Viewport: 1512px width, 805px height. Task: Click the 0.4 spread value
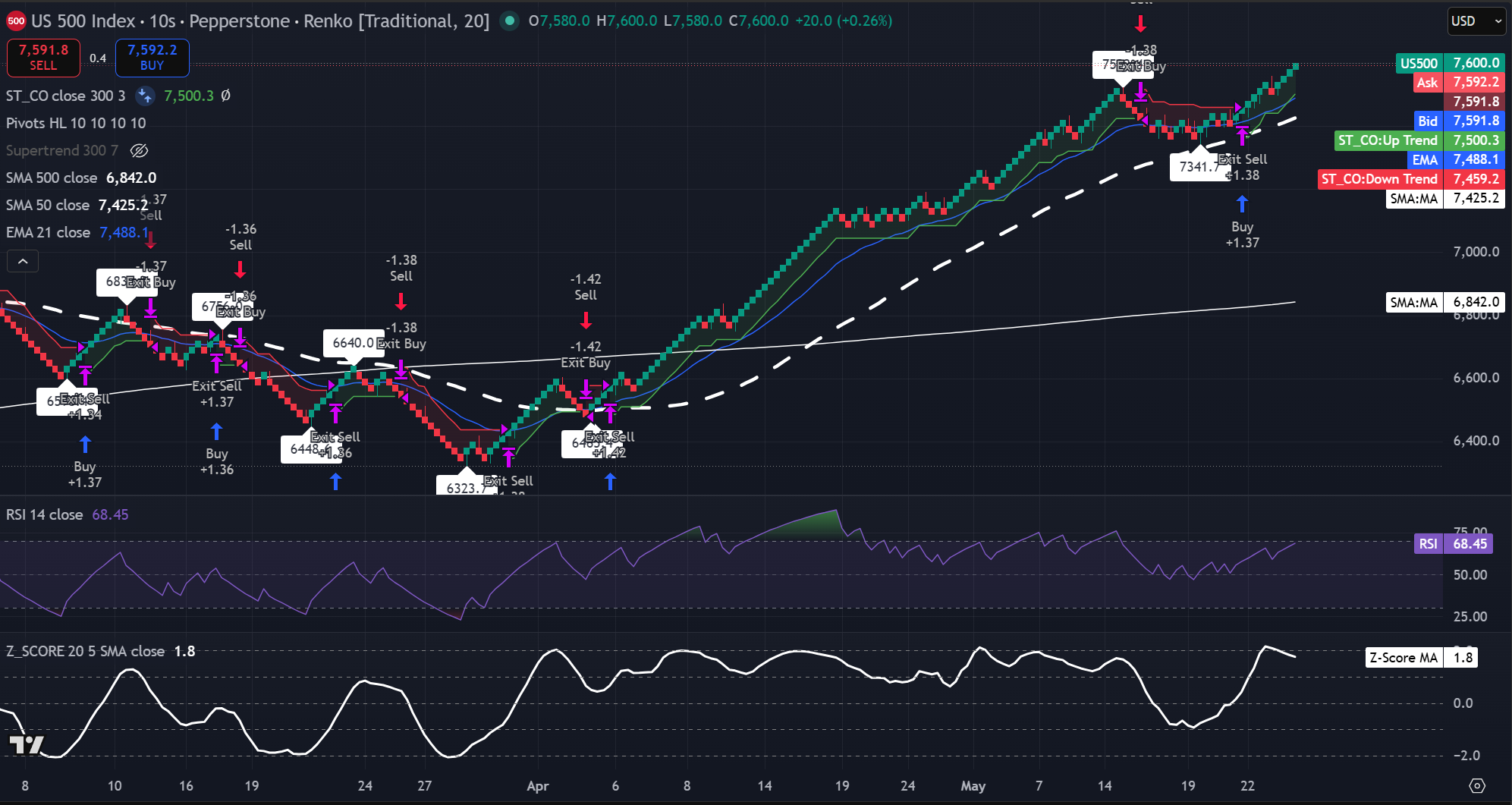click(x=98, y=58)
